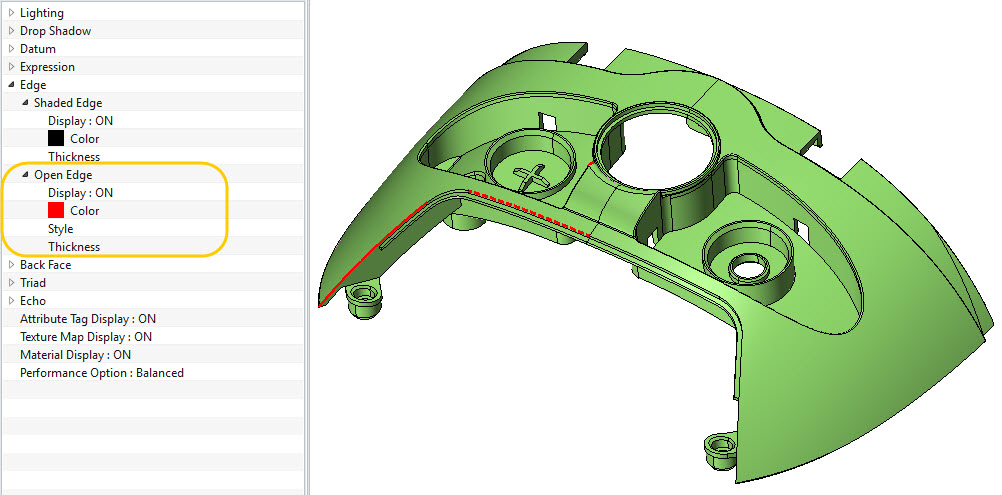Image resolution: width=1002 pixels, height=495 pixels.
Task: Change Performance Option : Balanced
Action: [x=102, y=372]
